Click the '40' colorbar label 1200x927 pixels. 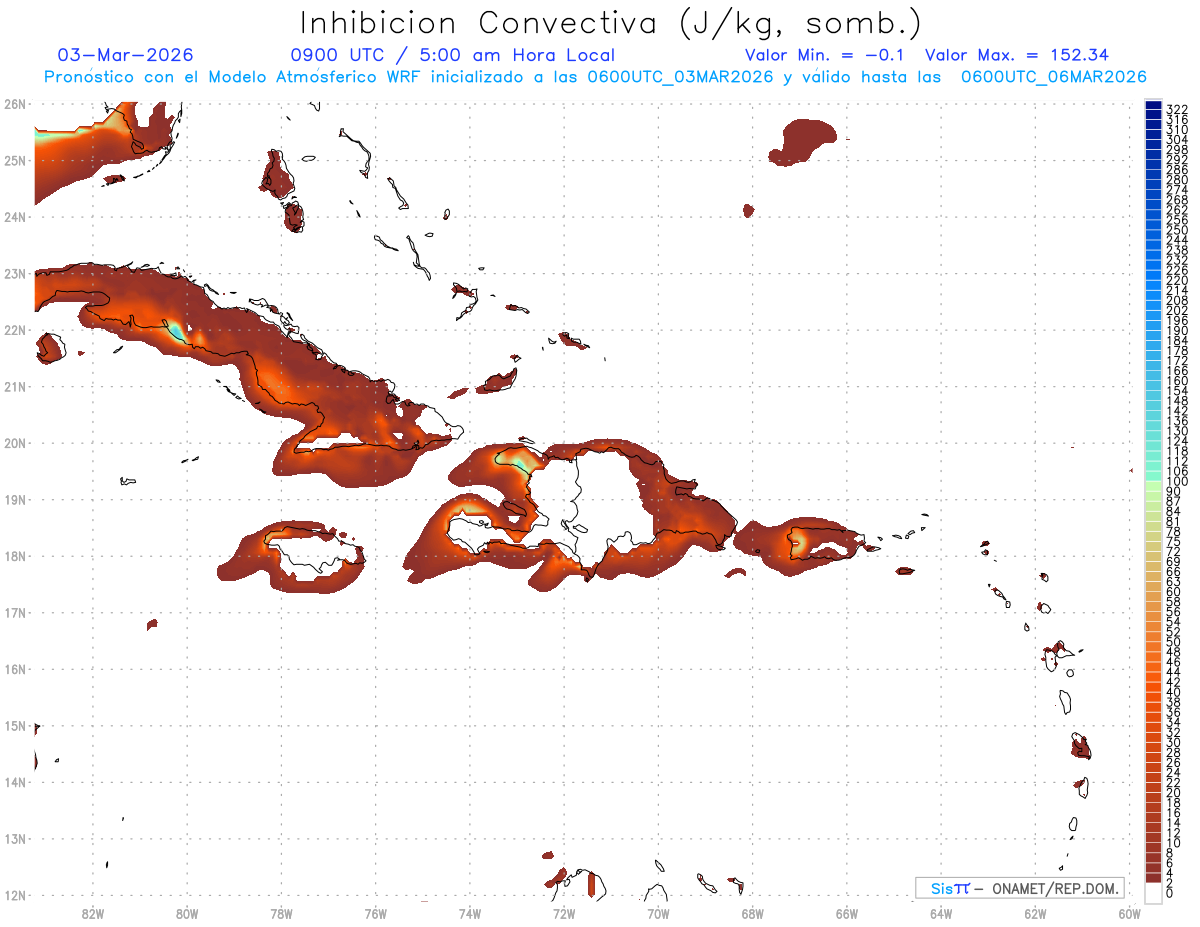1173,692
